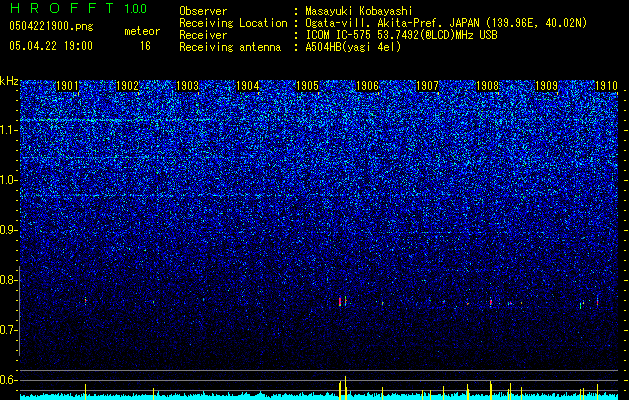This screenshot has width=629, height=400.
Task: Click the 1904 time marker
Action: [248, 86]
